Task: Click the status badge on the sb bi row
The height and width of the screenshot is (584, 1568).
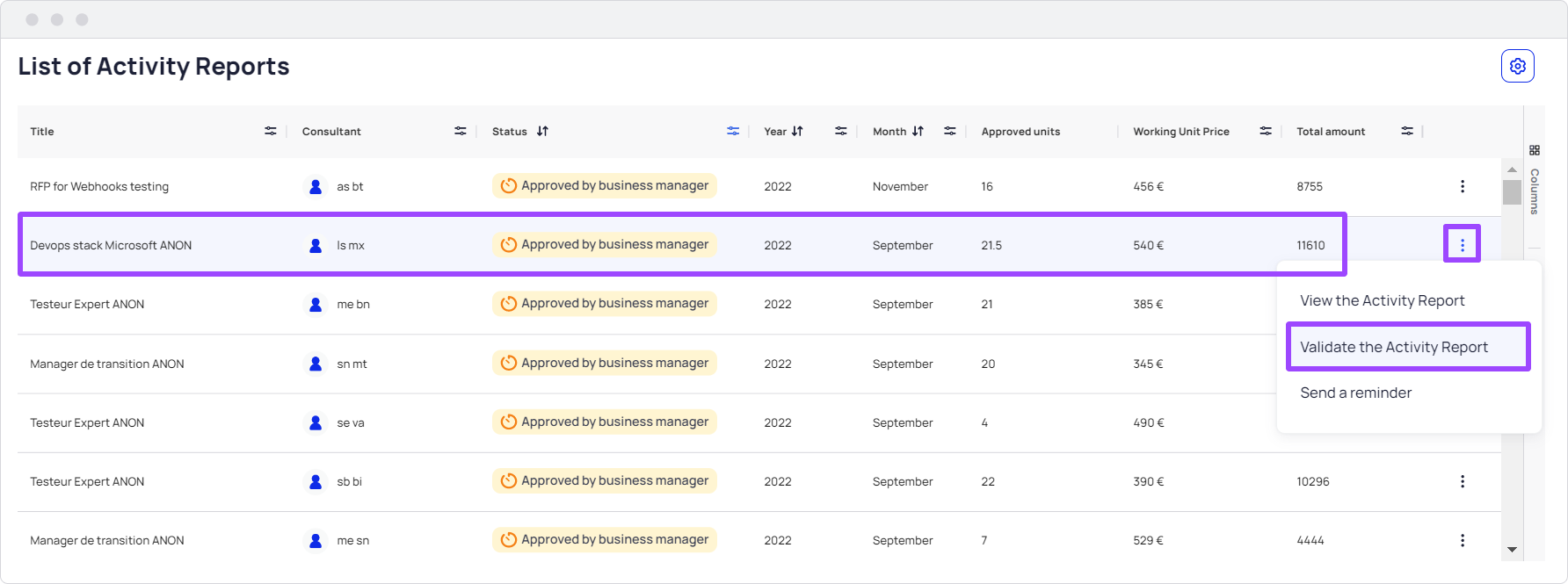Action: 605,480
